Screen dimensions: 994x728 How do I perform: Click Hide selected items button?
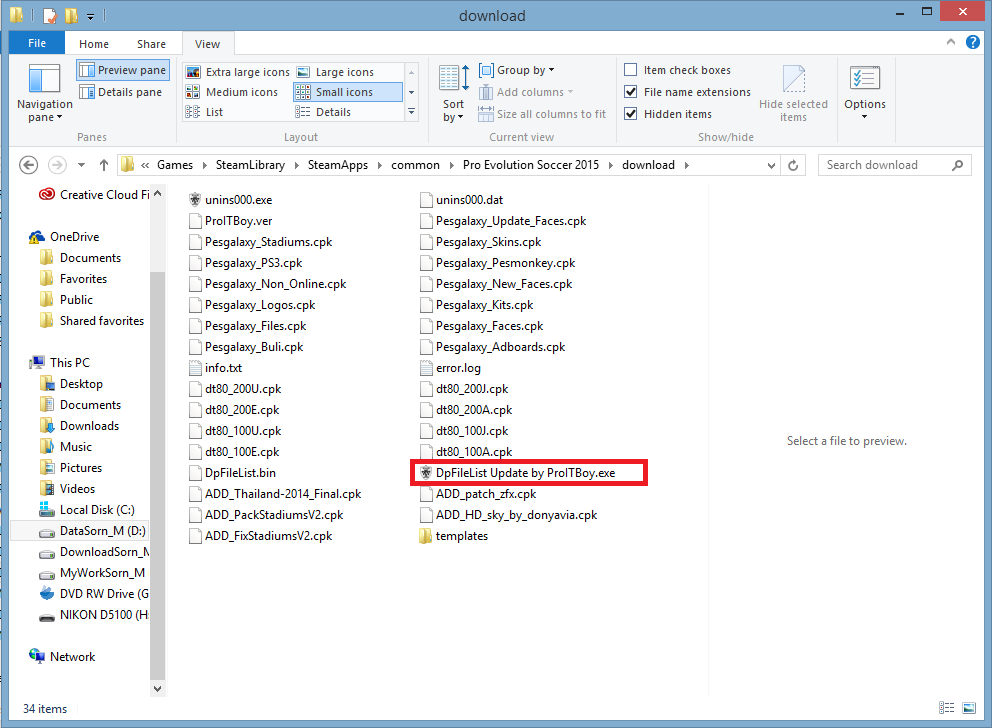[x=793, y=93]
